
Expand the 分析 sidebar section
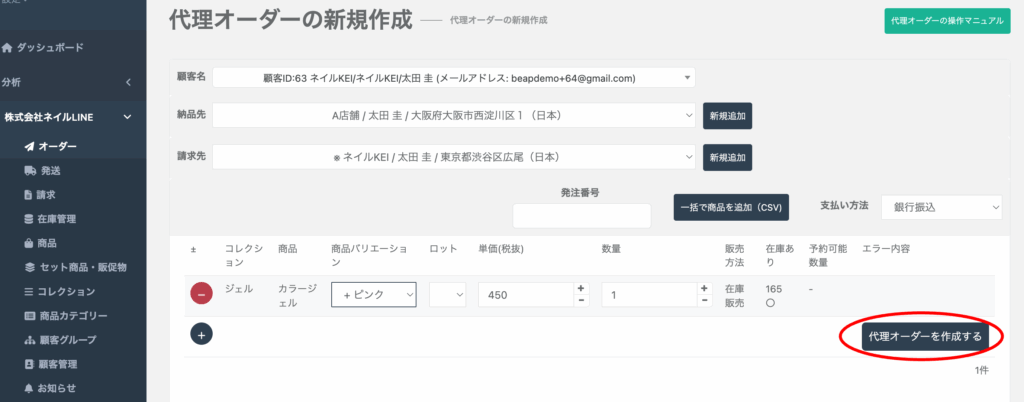tap(127, 82)
